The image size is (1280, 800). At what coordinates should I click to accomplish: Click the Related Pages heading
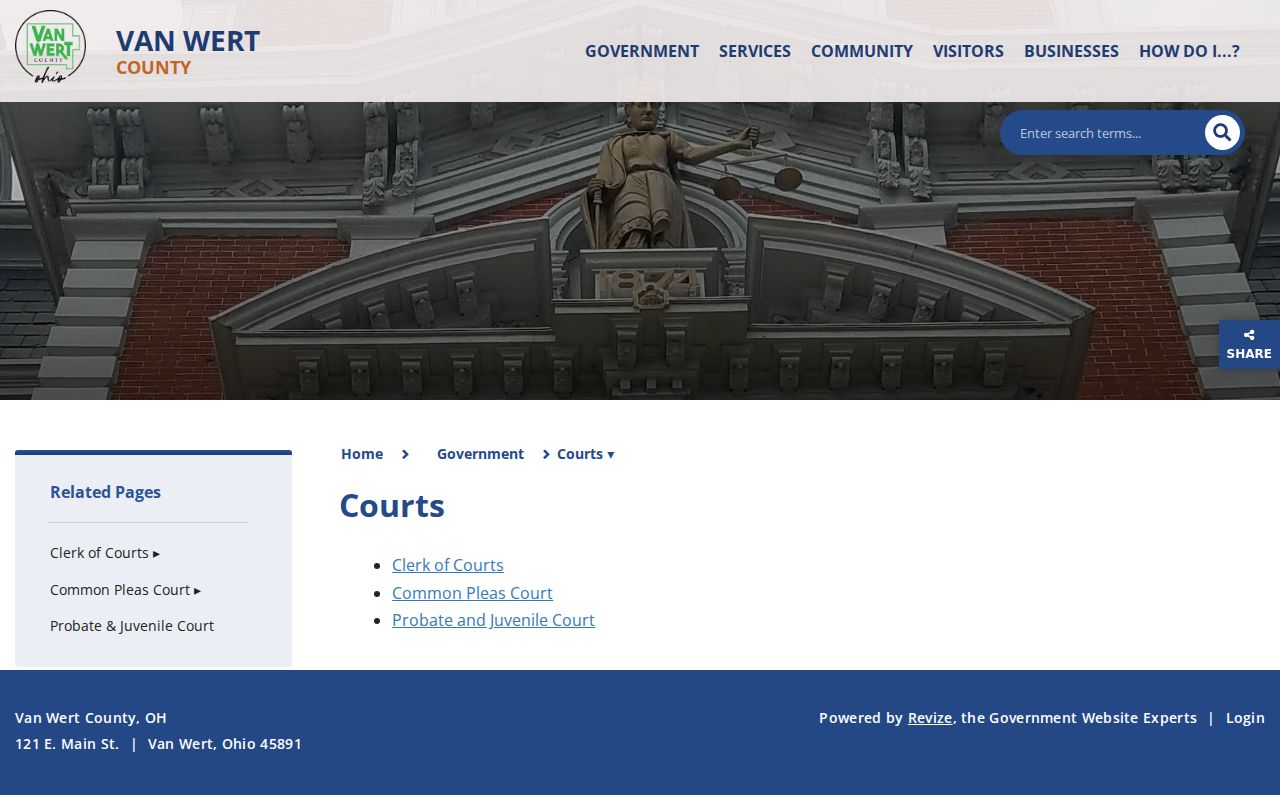pos(105,492)
